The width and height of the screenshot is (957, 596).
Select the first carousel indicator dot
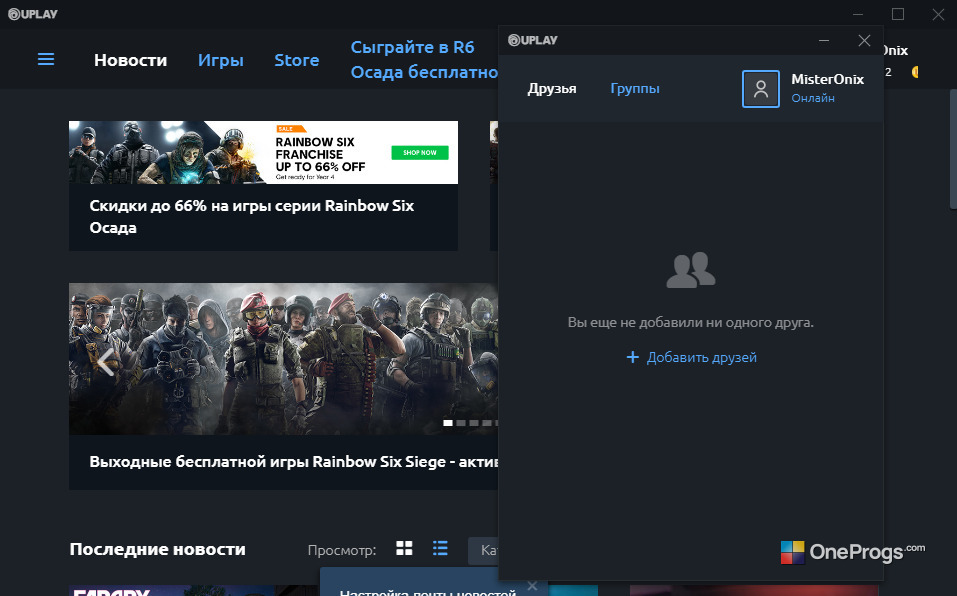tap(448, 423)
